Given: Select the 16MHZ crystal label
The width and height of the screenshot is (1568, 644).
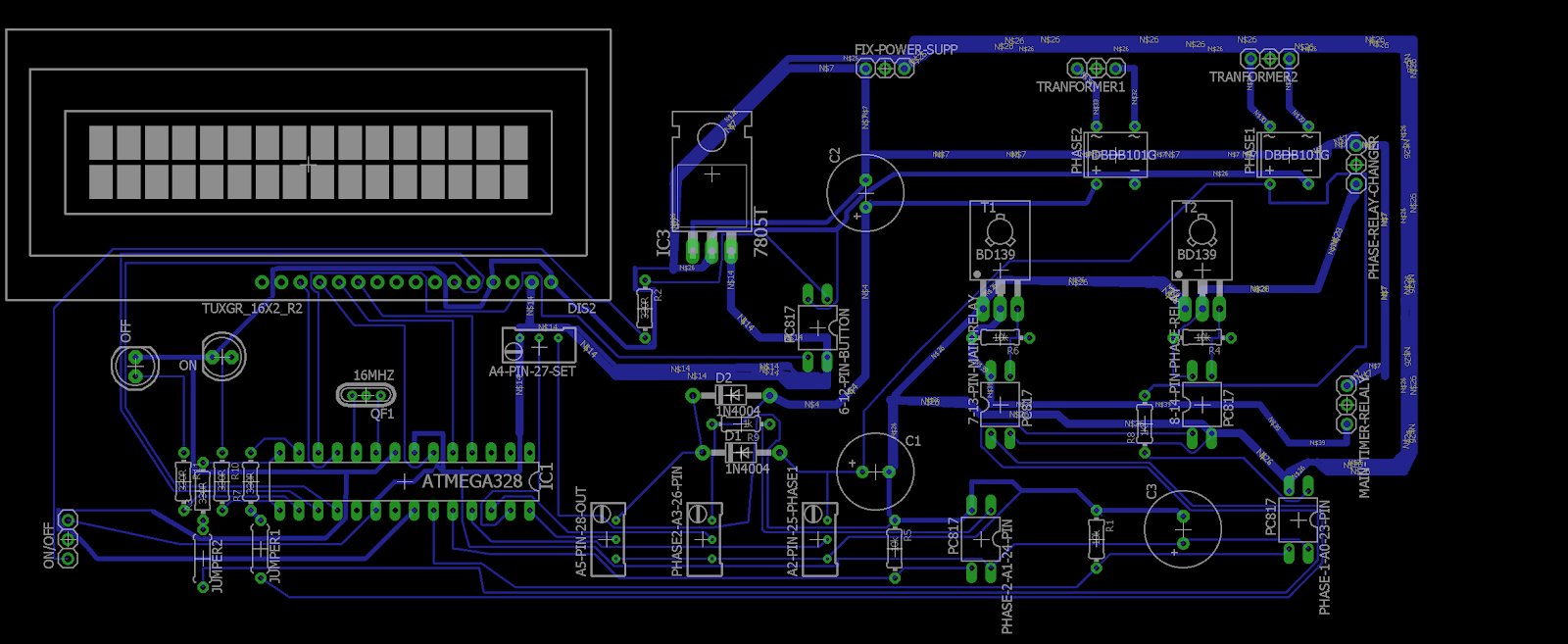Looking at the screenshot, I should (x=373, y=375).
